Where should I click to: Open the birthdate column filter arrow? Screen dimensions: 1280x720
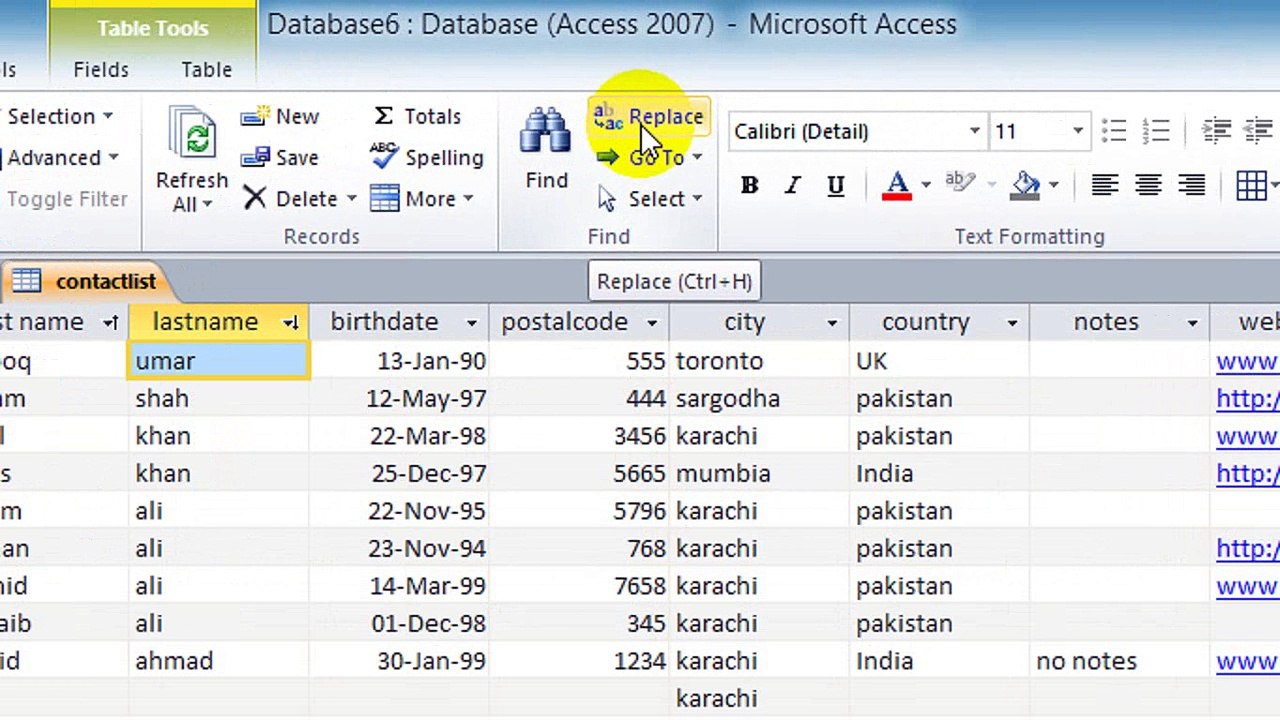(471, 322)
